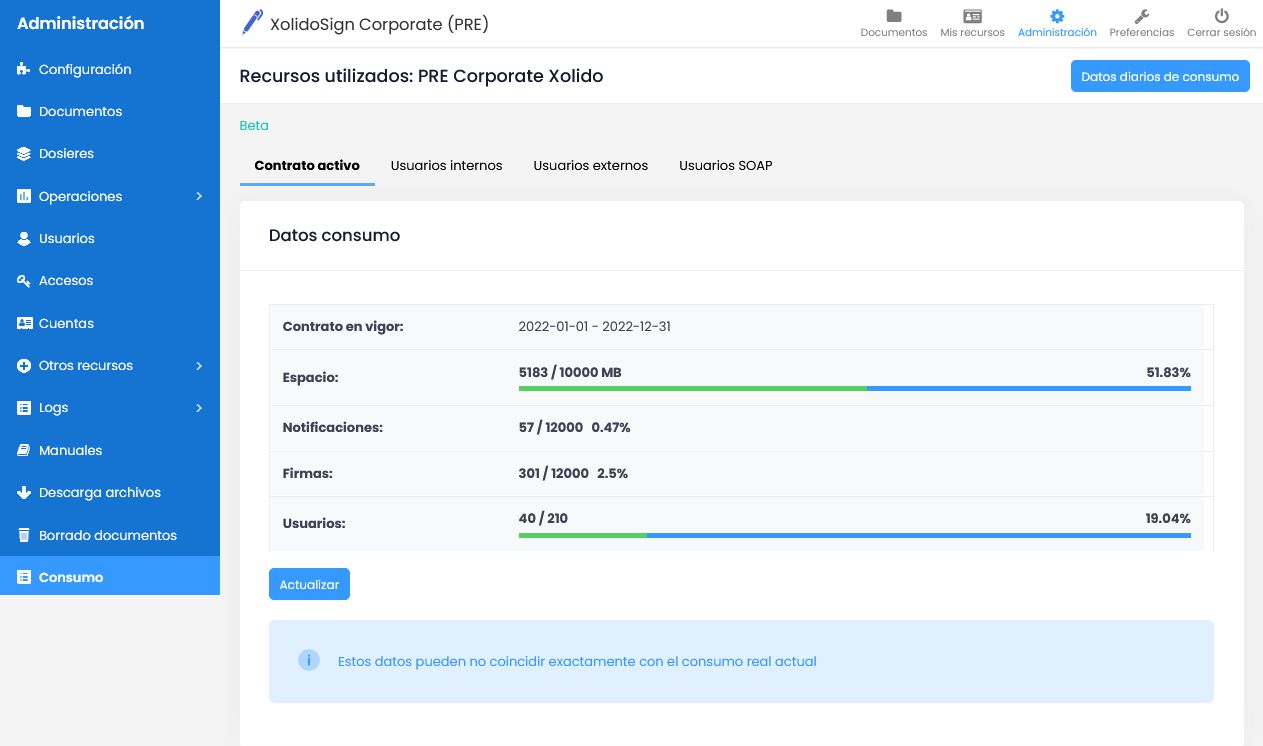Switch to the Usuarios internos tab
Viewport: 1263px width, 746px height.
click(446, 166)
